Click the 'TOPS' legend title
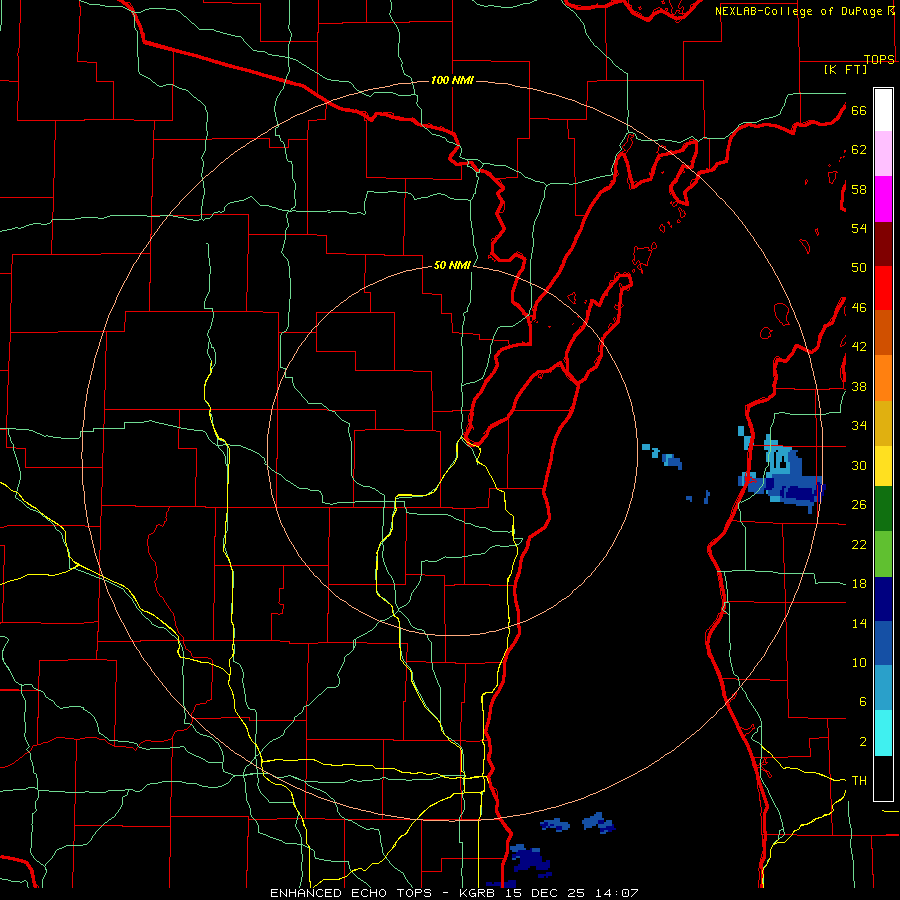 [x=879, y=59]
